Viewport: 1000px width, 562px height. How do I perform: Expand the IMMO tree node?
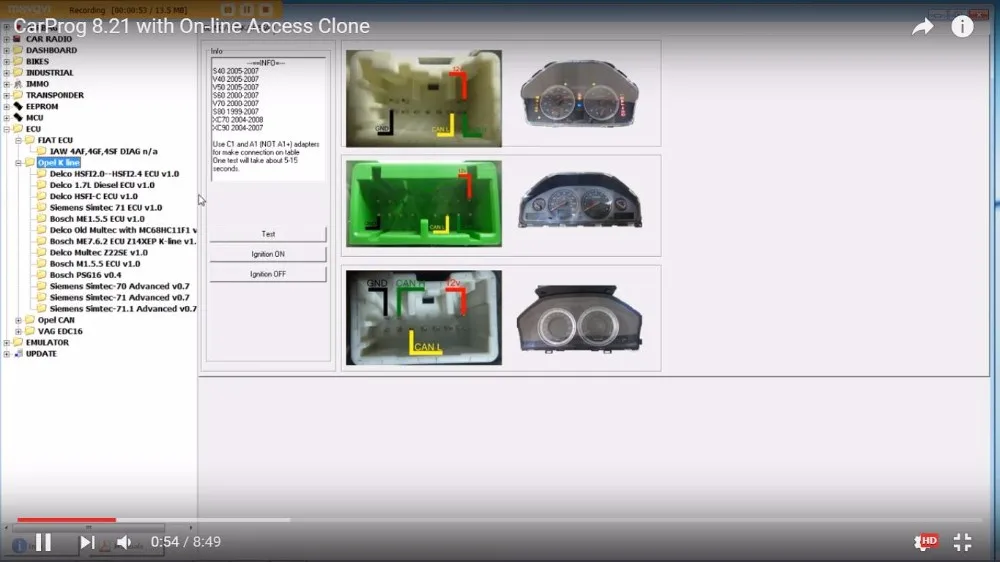pyautogui.click(x=6, y=84)
